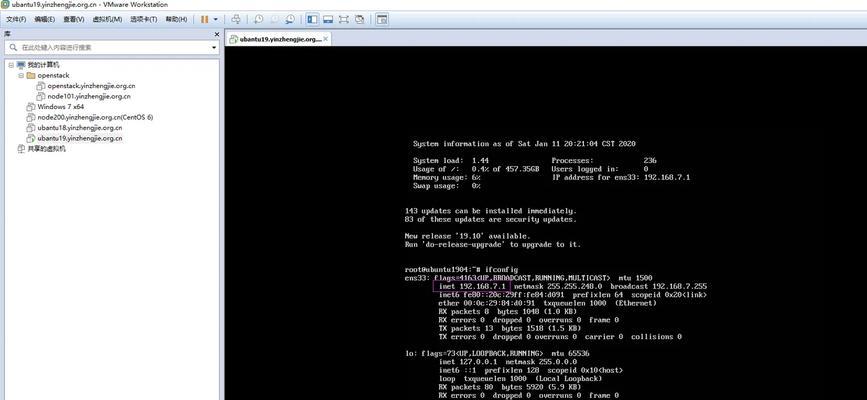Open the power options dropdown arrow beside pause
This screenshot has height=400, width=867.
pyautogui.click(x=216, y=19)
